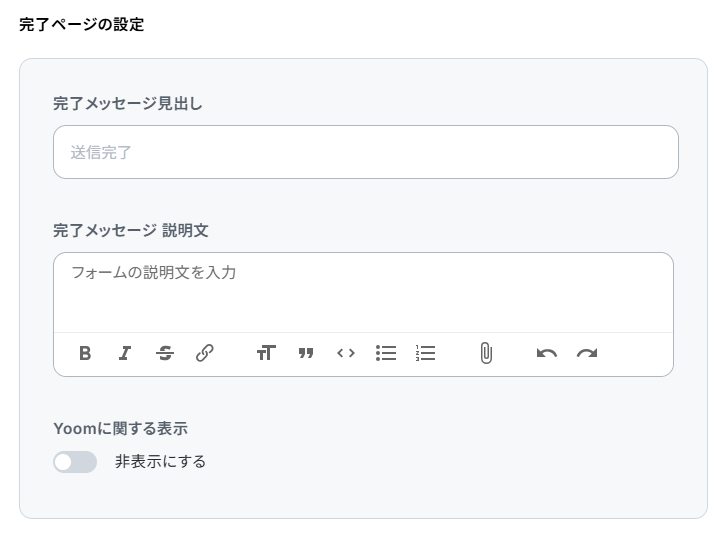The height and width of the screenshot is (546, 721).
Task: Toggle the Yoom display switch
Action: tap(75, 462)
